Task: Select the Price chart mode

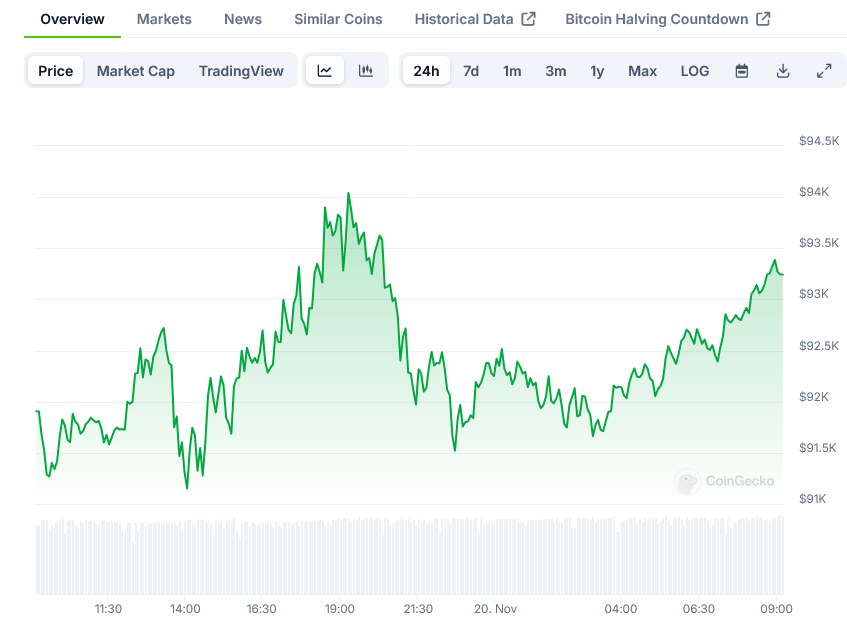Action: click(56, 71)
